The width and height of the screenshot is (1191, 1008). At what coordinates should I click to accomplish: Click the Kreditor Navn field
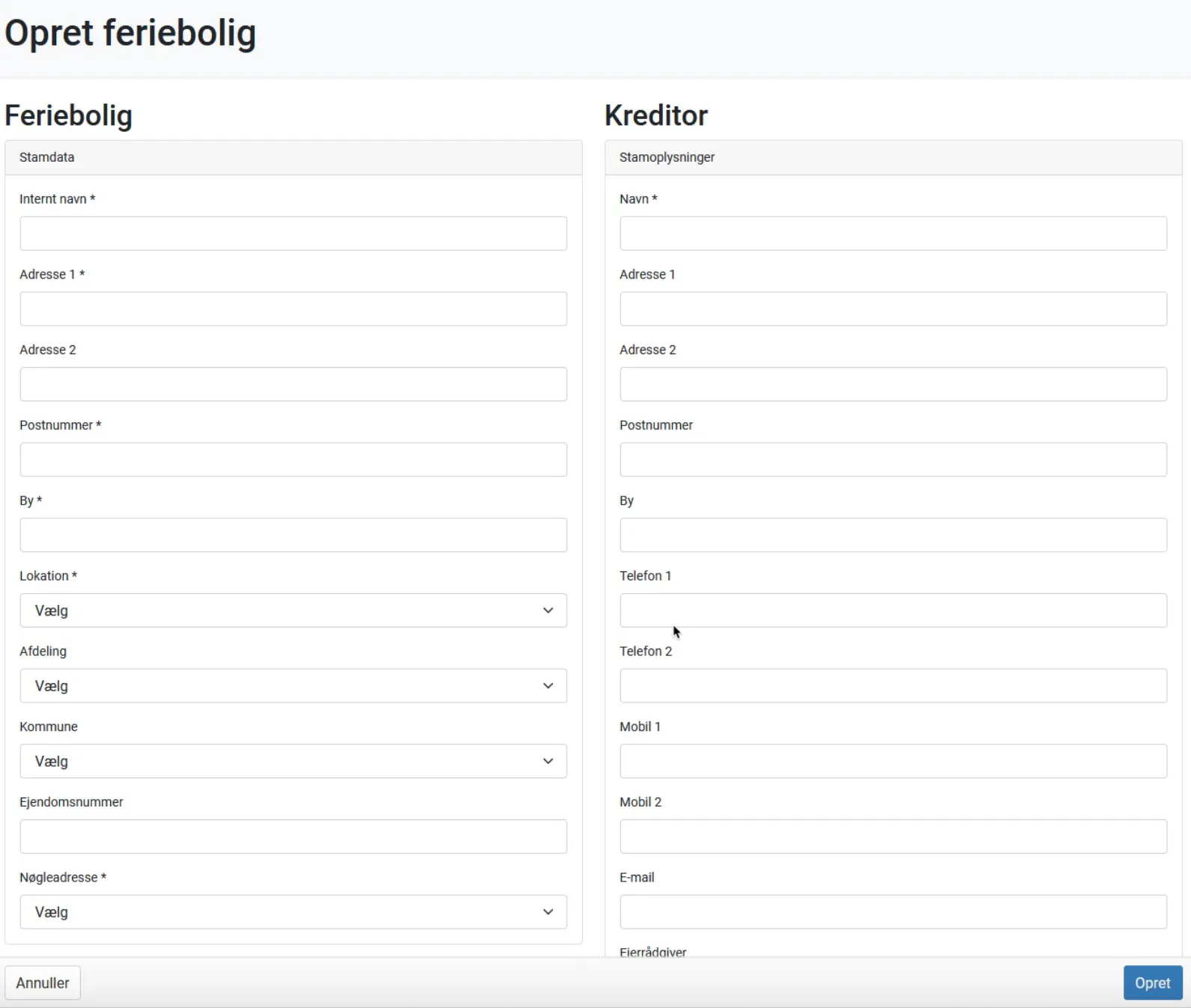pyautogui.click(x=893, y=234)
